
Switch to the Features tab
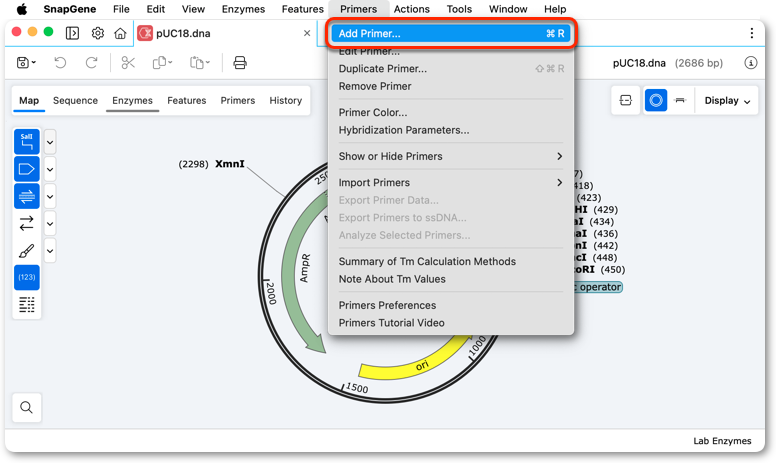pyautogui.click(x=187, y=100)
